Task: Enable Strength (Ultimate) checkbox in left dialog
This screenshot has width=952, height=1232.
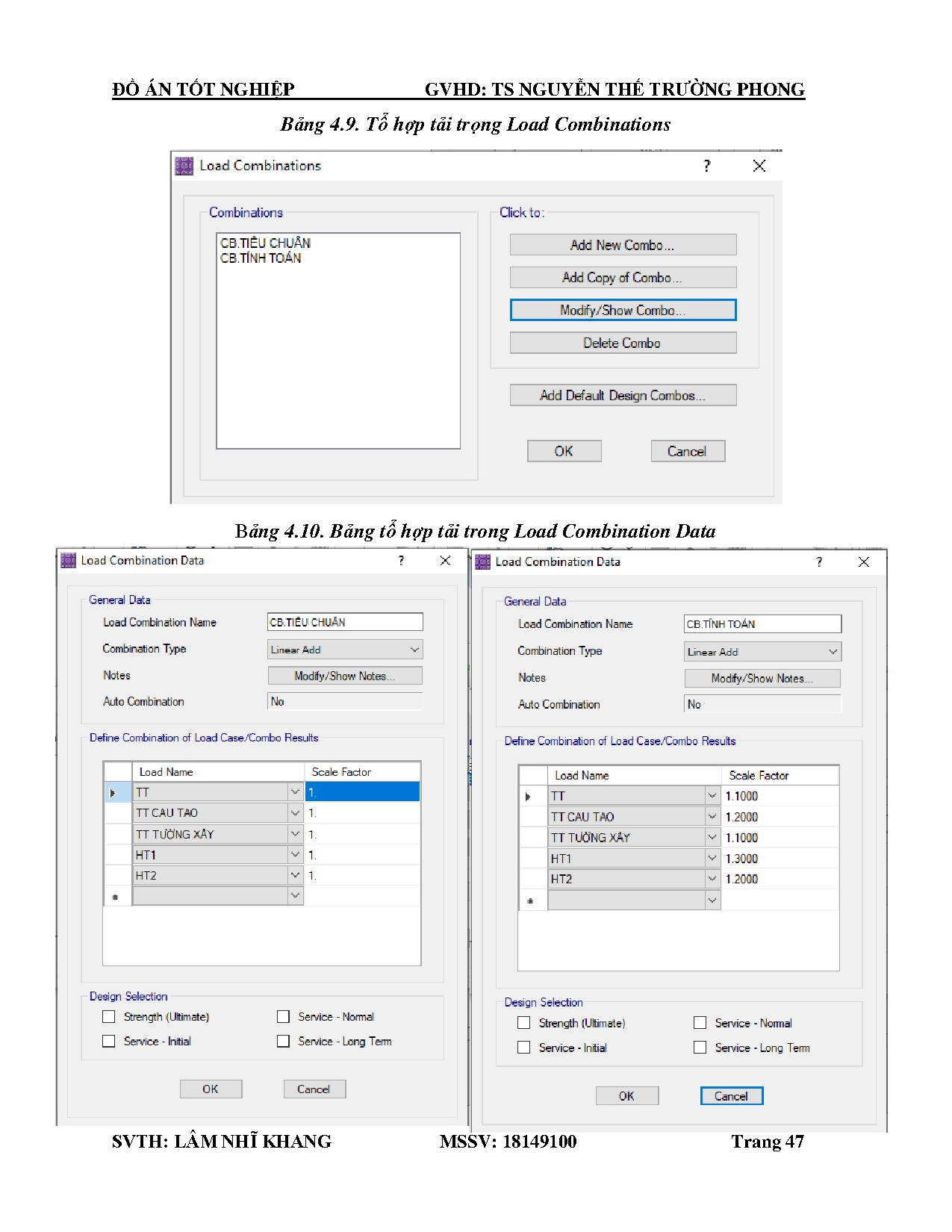Action: [x=109, y=1017]
